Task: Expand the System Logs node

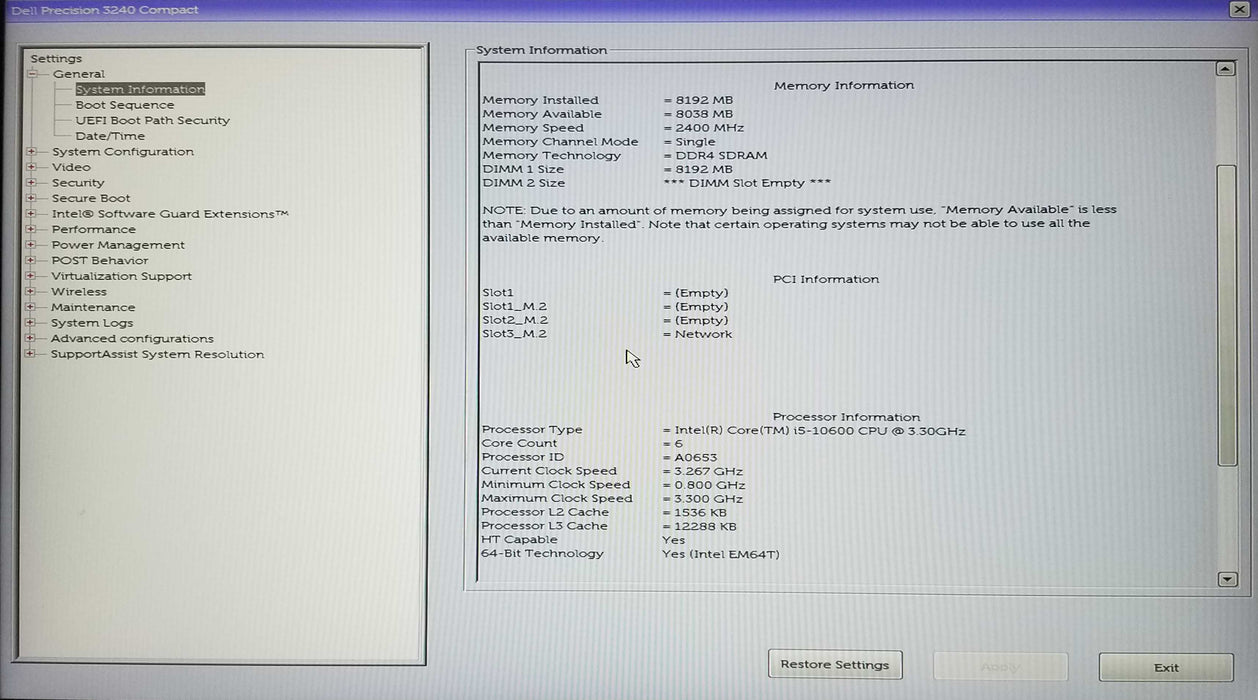Action: coord(32,323)
